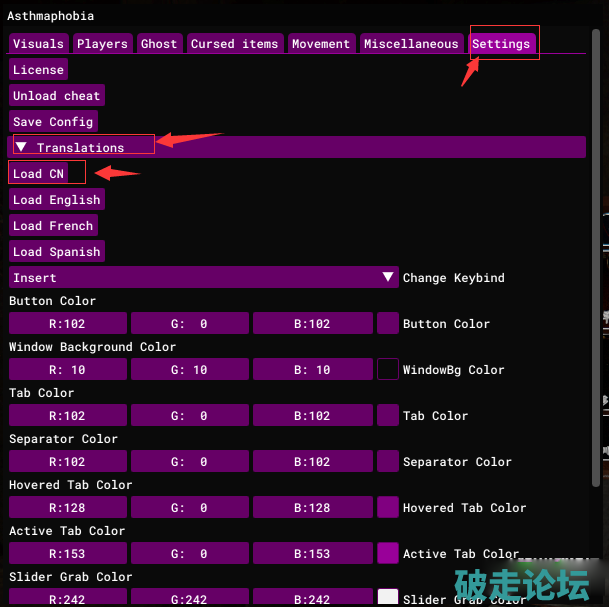Open the Hovered Tab Color swatch
Viewport: 609px width, 607px height.
pos(388,507)
